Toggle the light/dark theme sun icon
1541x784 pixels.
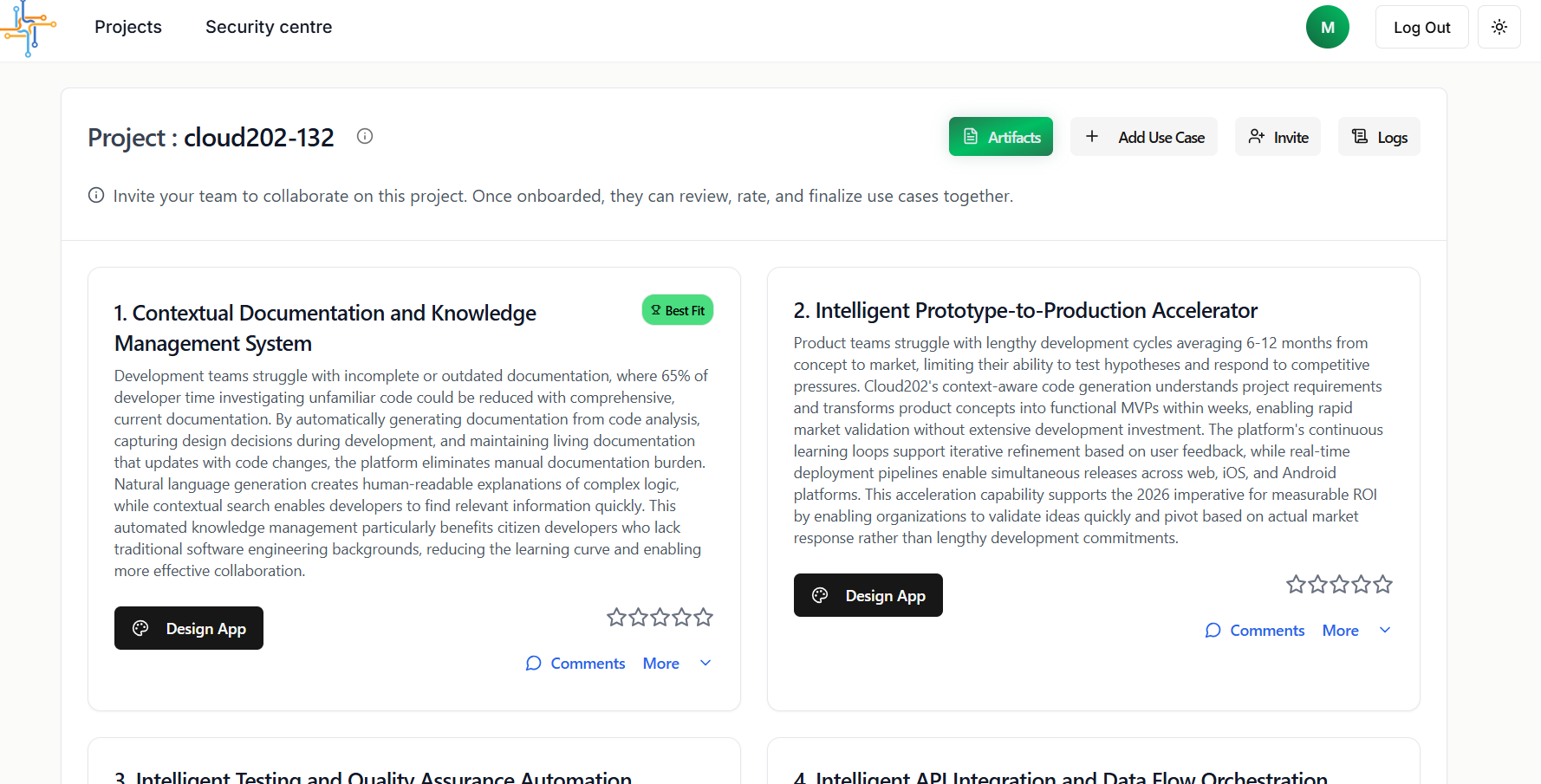(x=1499, y=27)
